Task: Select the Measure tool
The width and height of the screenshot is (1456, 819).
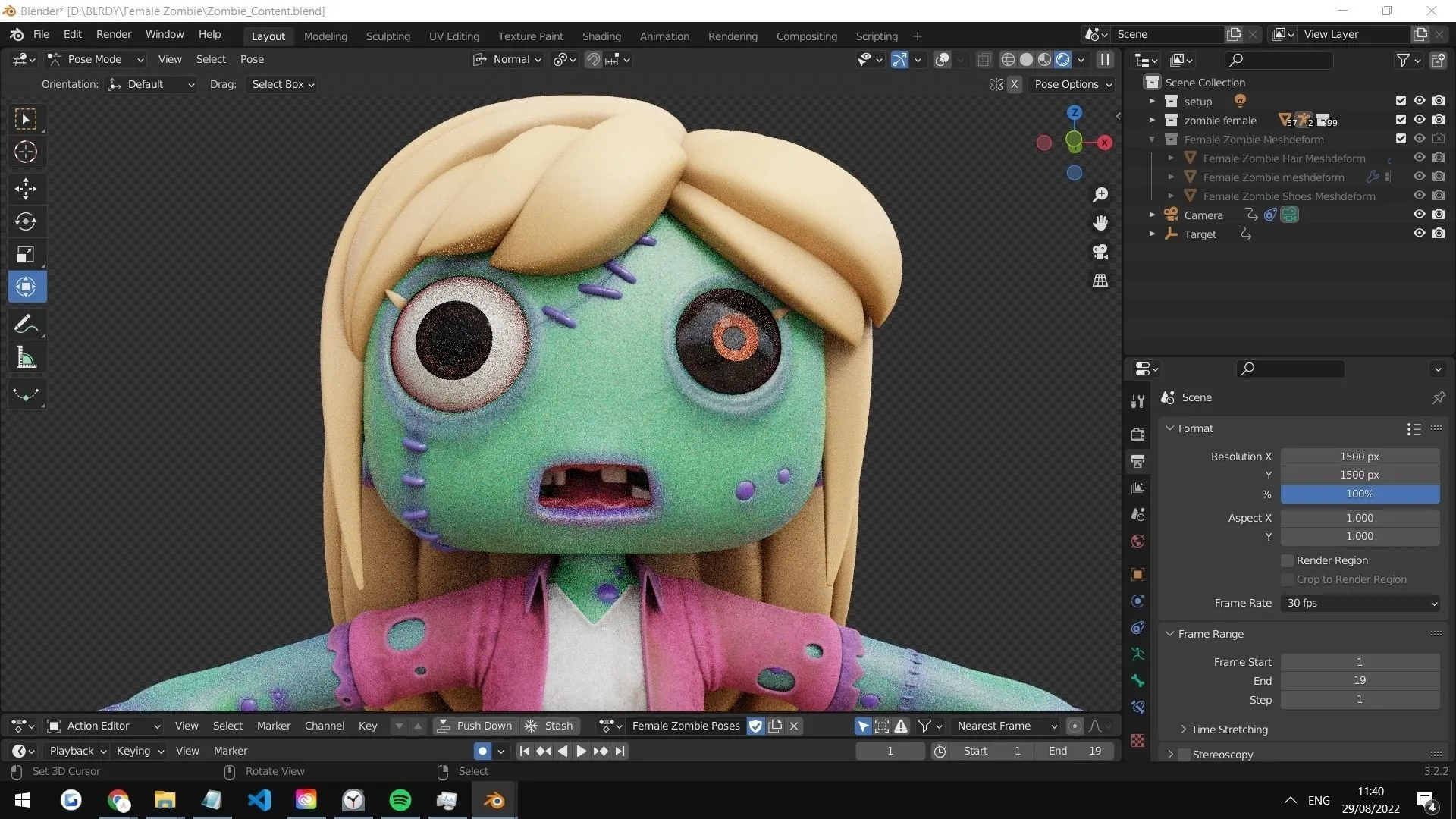Action: [25, 357]
